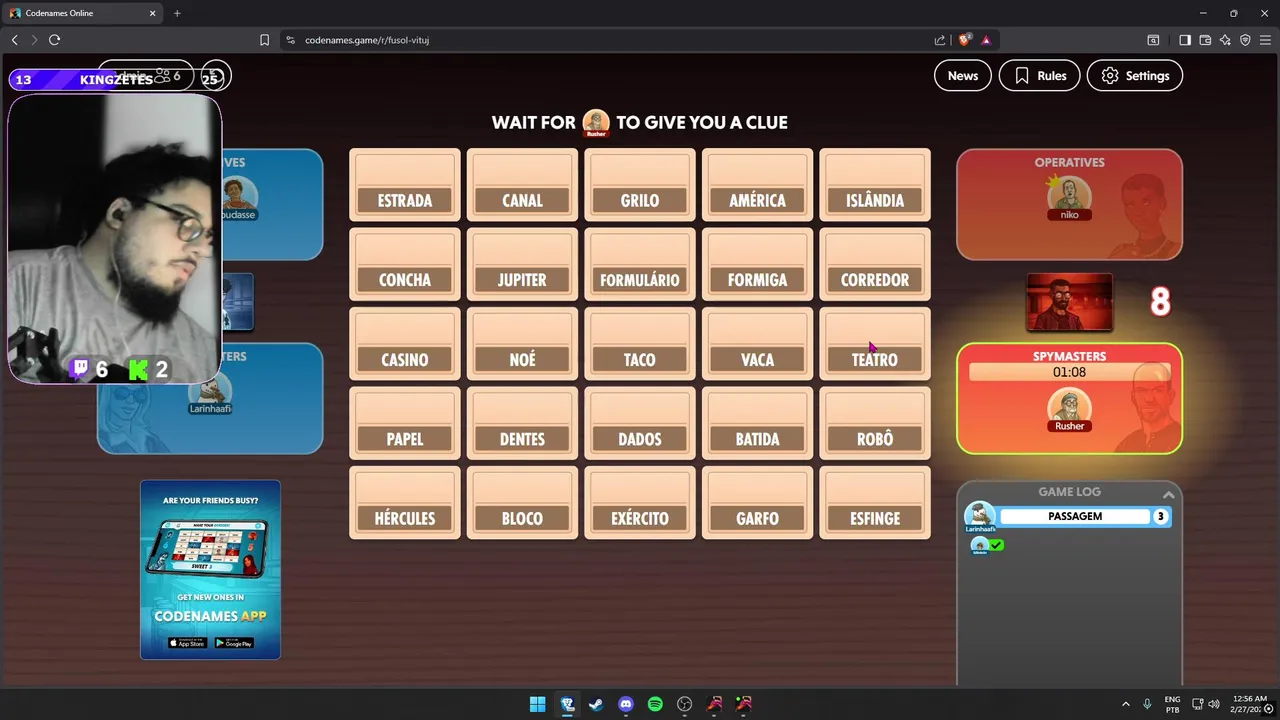
Task: Close the Codenames Online tab
Action: [153, 13]
